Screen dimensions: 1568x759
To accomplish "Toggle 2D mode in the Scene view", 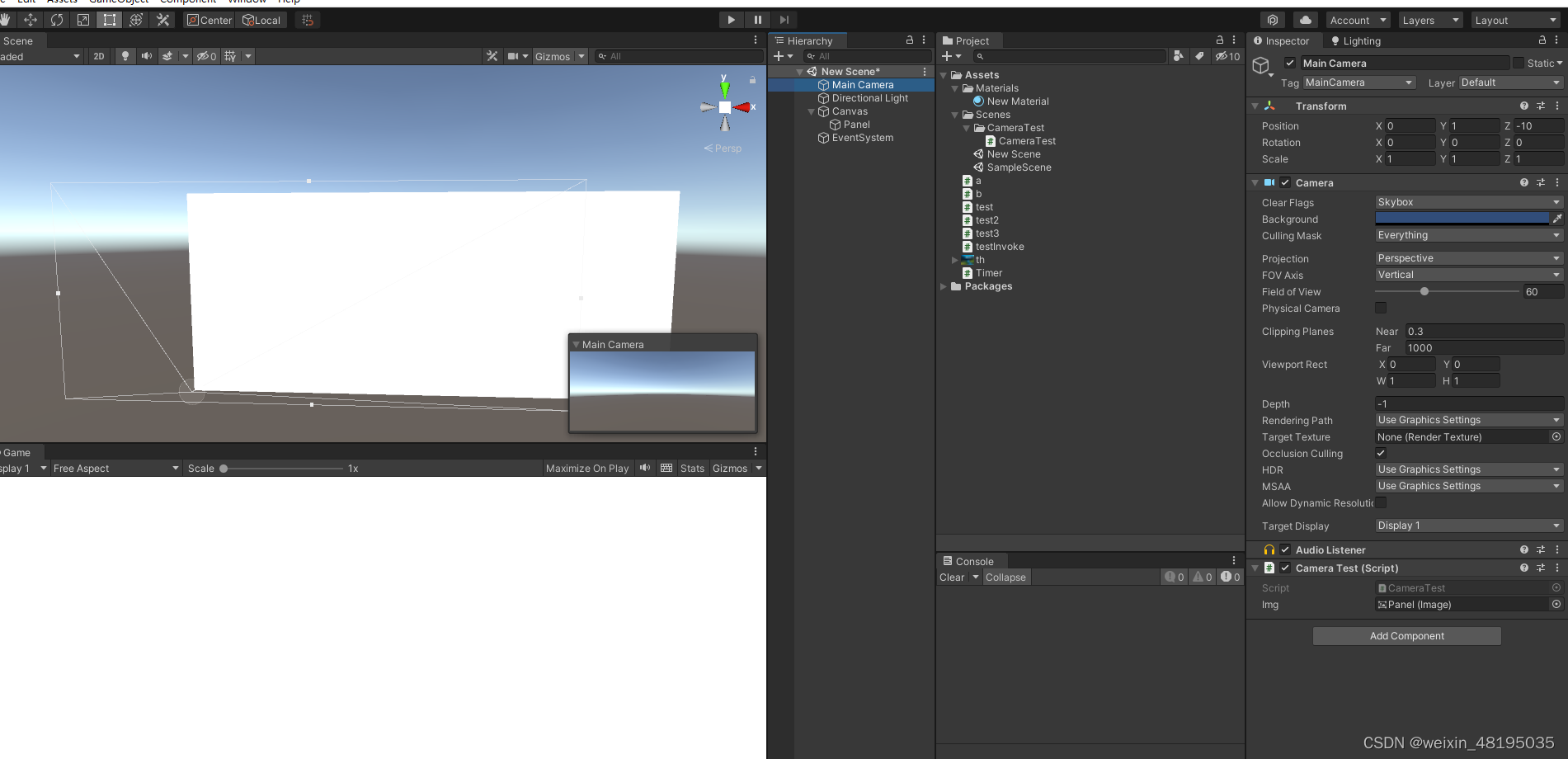I will [98, 56].
